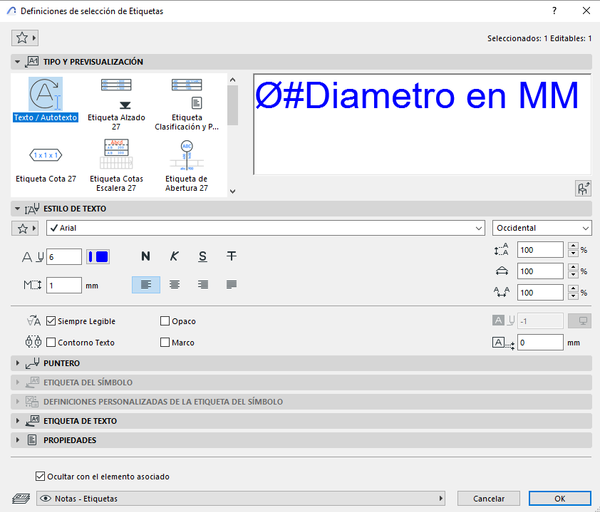The height and width of the screenshot is (512, 600).
Task: Select the Etiqueta de Abertura 27 type
Action: click(x=187, y=165)
